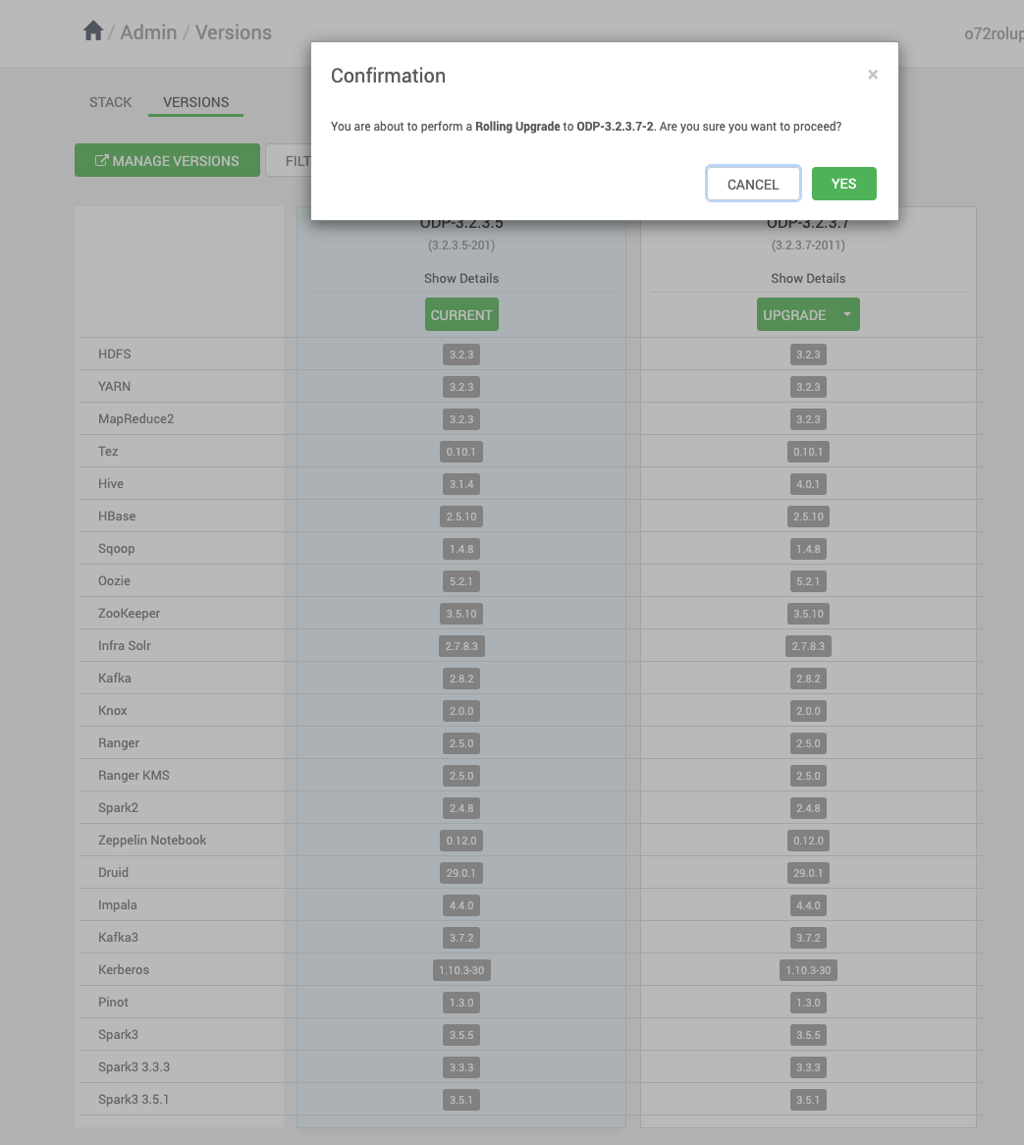Image resolution: width=1024 pixels, height=1145 pixels.
Task: Click the home icon in breadcrumb
Action: coord(93,31)
